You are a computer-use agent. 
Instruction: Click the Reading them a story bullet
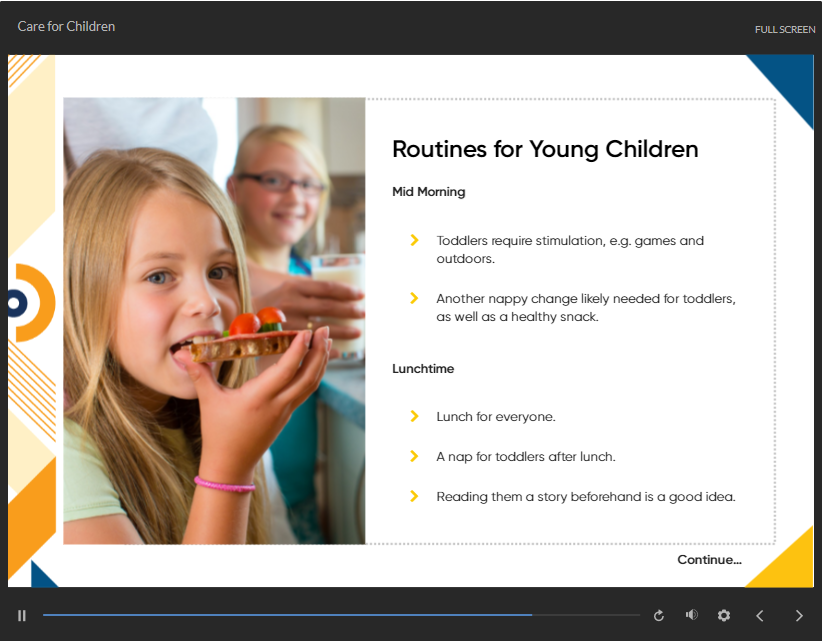(586, 496)
